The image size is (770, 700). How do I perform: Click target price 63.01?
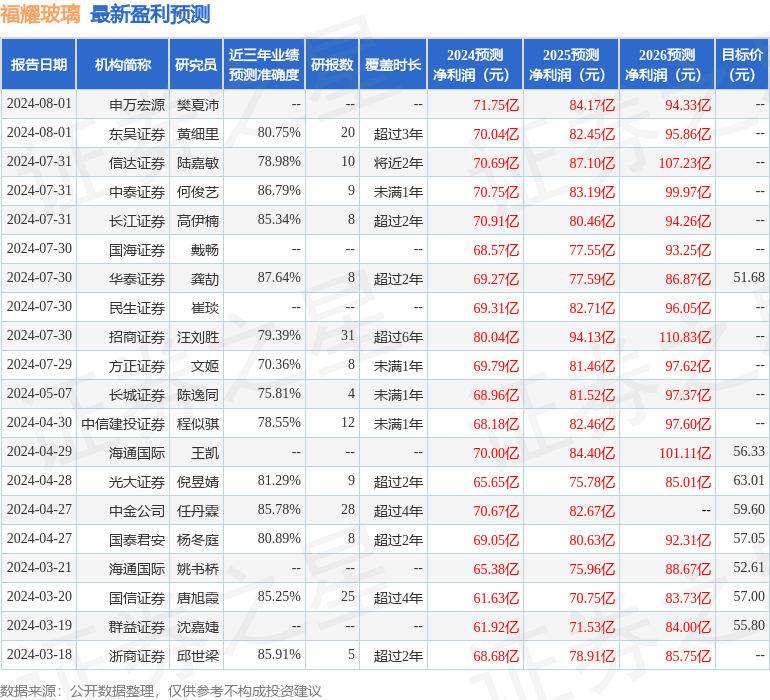(x=749, y=480)
